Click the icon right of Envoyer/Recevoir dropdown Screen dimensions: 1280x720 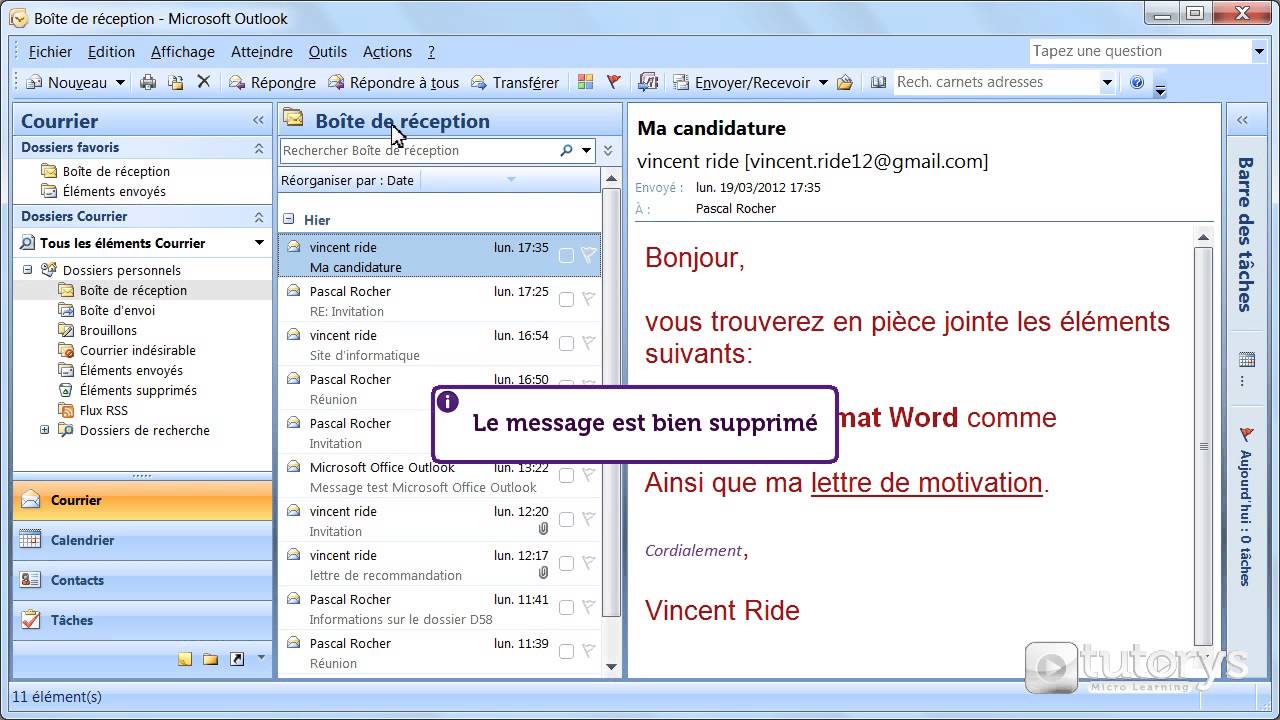tap(845, 83)
